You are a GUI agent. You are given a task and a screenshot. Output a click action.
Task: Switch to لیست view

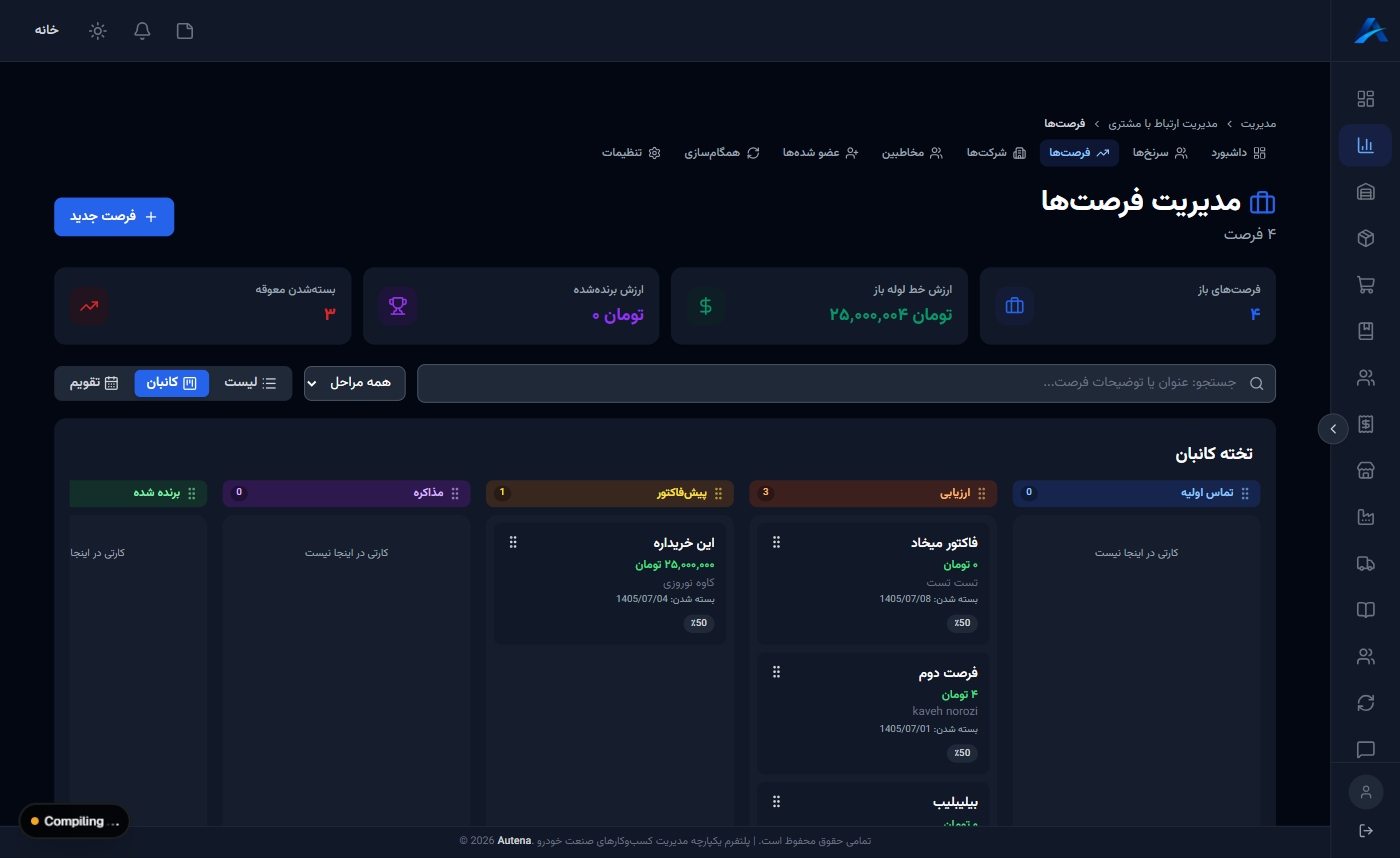point(250,383)
